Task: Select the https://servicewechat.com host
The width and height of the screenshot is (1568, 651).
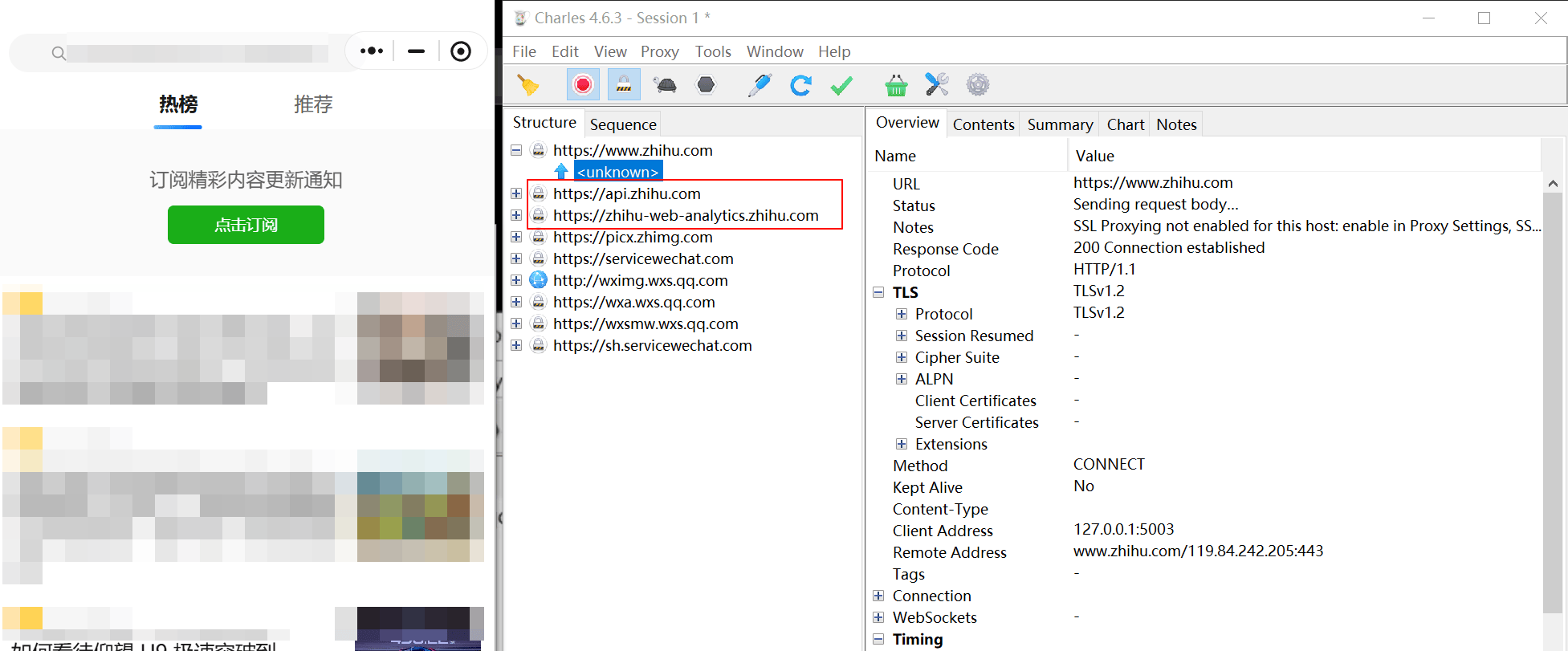Action: click(x=643, y=258)
